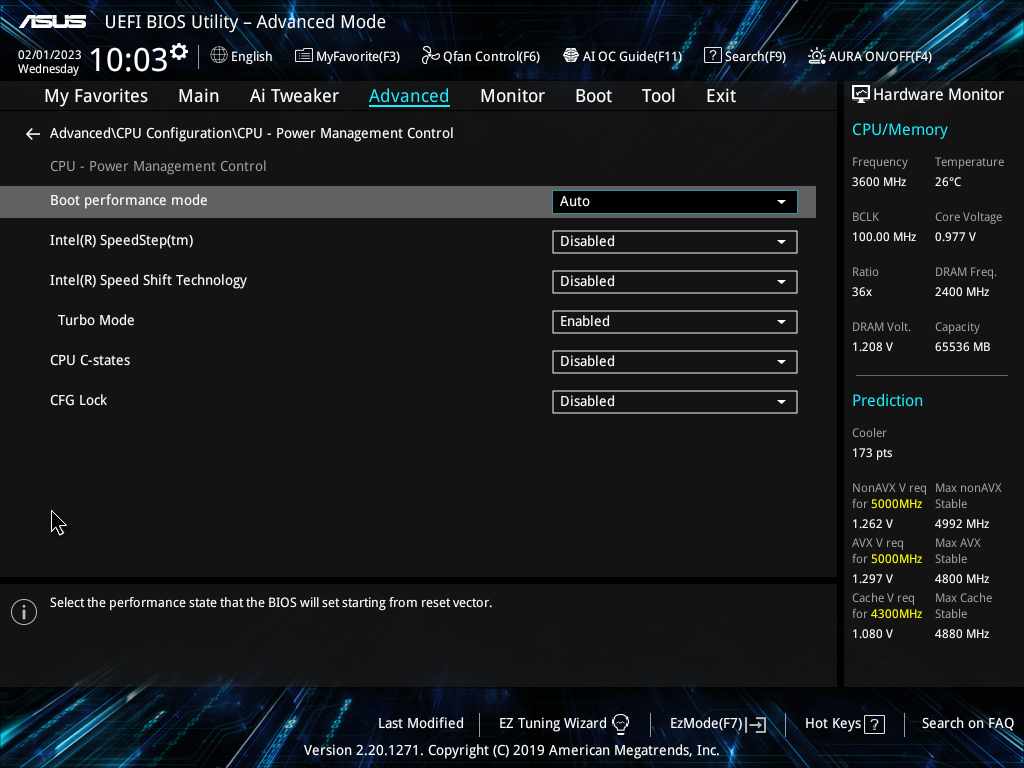Click the 2400 MHz DRAM frequency value

961,293
